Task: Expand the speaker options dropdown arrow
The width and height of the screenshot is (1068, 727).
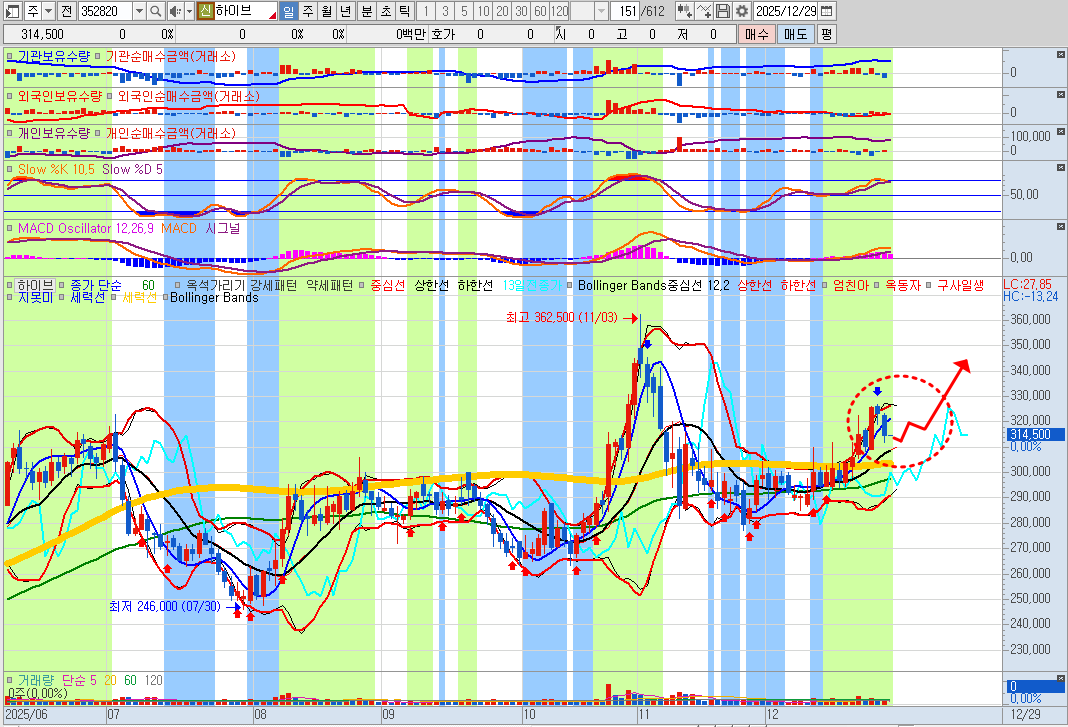Action: pyautogui.click(x=189, y=11)
